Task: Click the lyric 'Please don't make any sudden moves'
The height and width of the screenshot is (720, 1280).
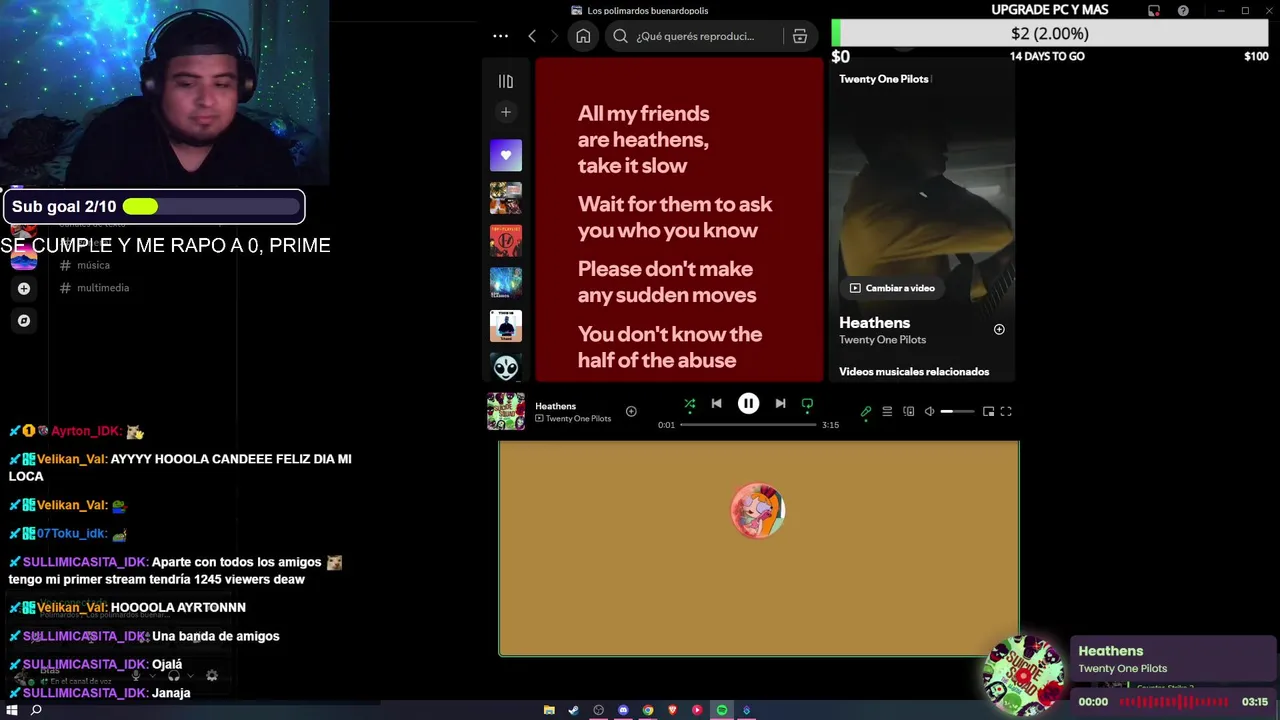Action: [666, 282]
